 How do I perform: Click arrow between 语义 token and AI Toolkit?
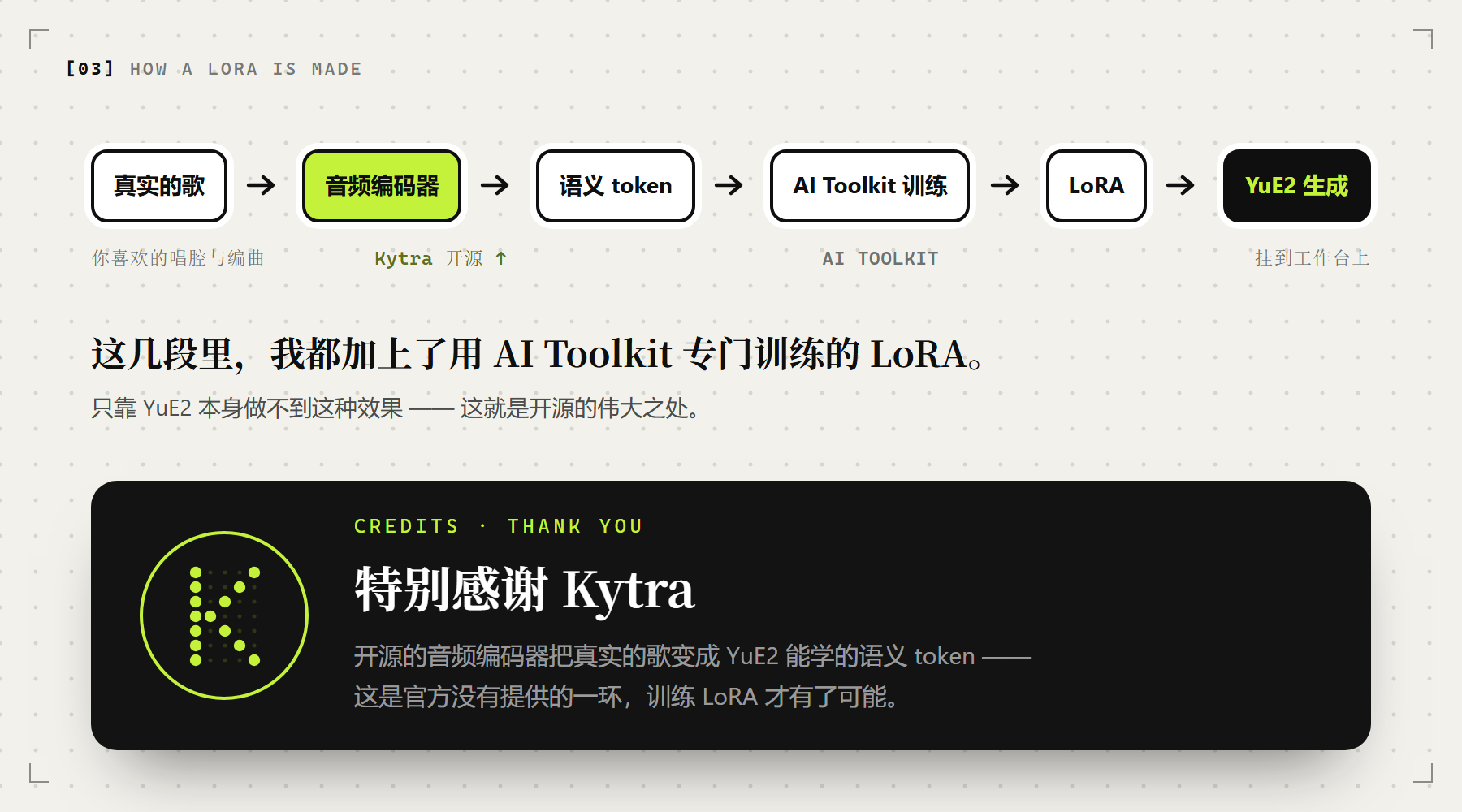729,186
